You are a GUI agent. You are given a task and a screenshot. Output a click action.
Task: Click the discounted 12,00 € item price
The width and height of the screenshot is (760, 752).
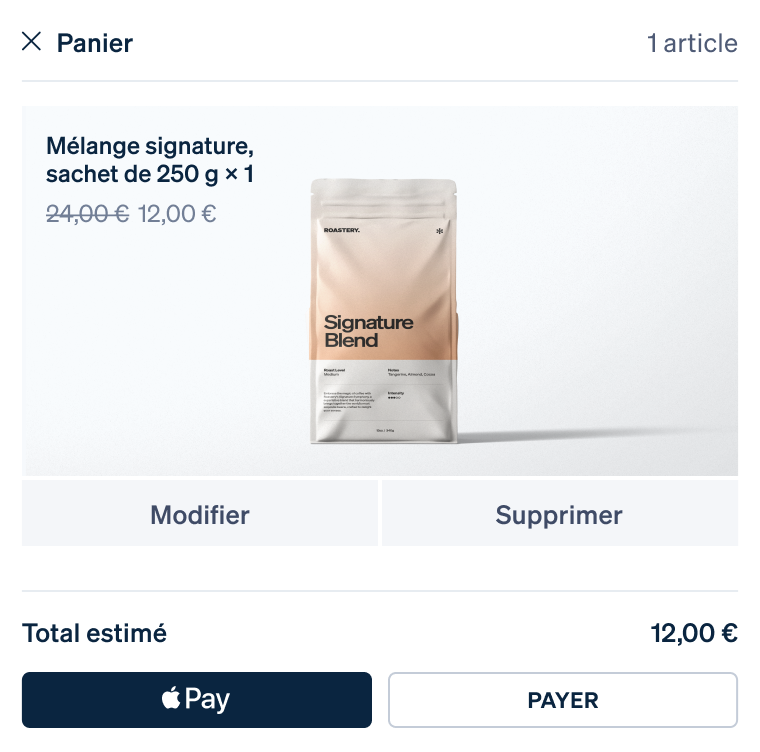(x=177, y=213)
